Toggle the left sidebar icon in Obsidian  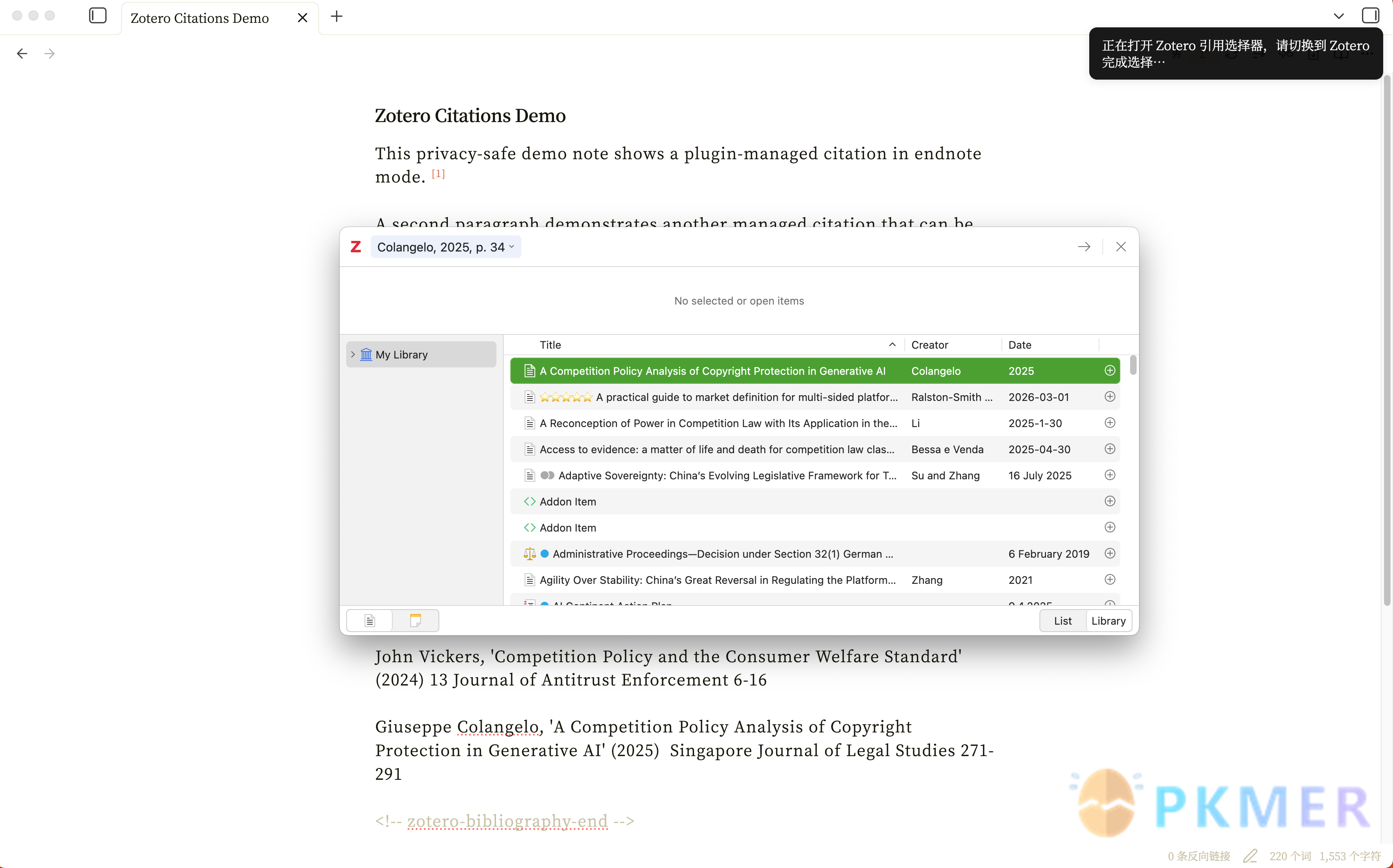[x=98, y=16]
